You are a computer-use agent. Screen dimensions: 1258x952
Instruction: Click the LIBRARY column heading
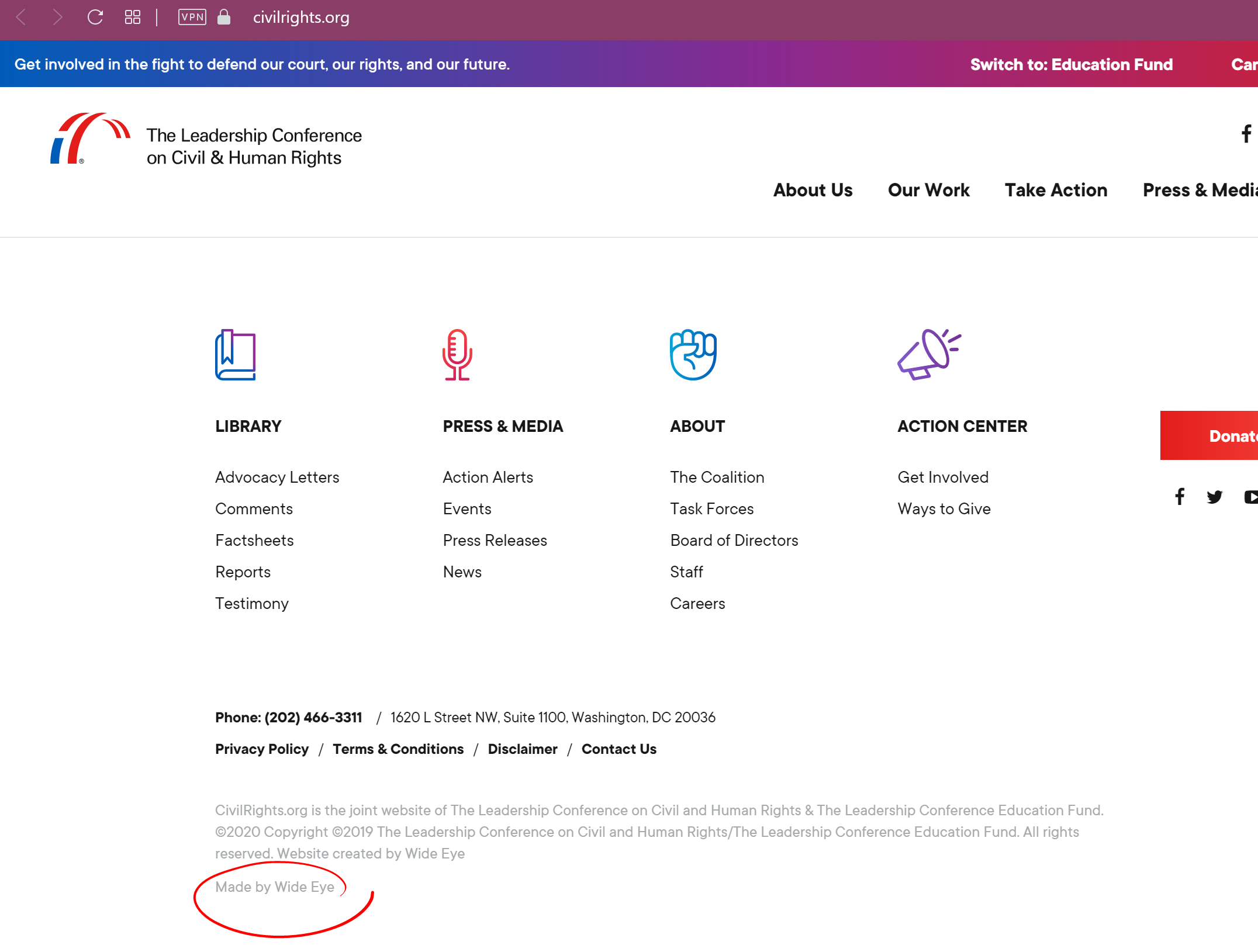coord(248,426)
